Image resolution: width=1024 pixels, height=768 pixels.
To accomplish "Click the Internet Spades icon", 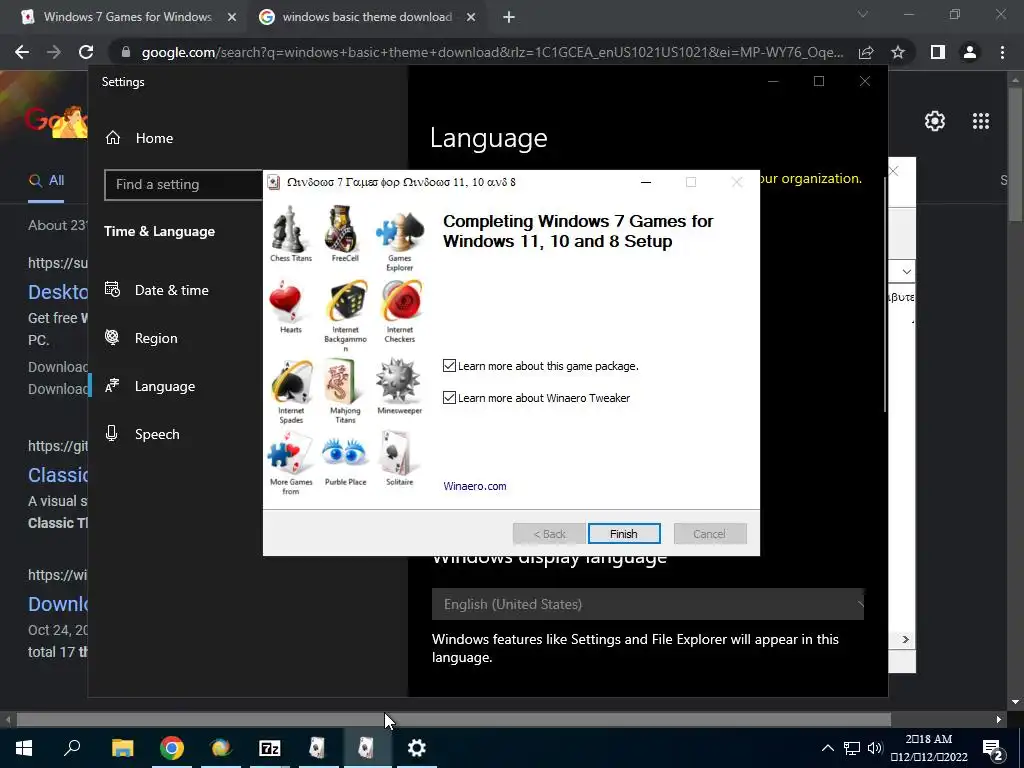I will [x=291, y=383].
